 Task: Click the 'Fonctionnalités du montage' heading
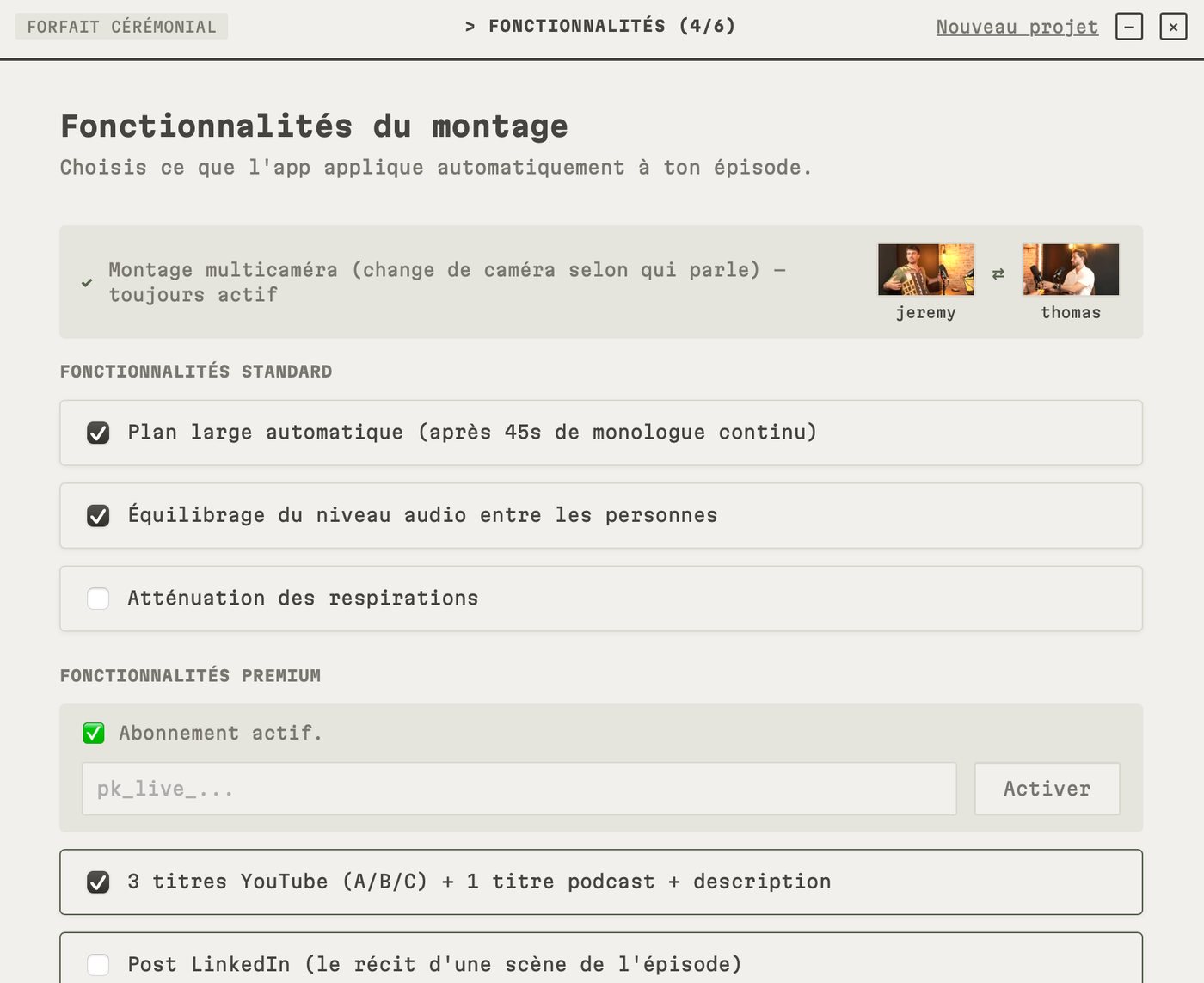point(315,126)
